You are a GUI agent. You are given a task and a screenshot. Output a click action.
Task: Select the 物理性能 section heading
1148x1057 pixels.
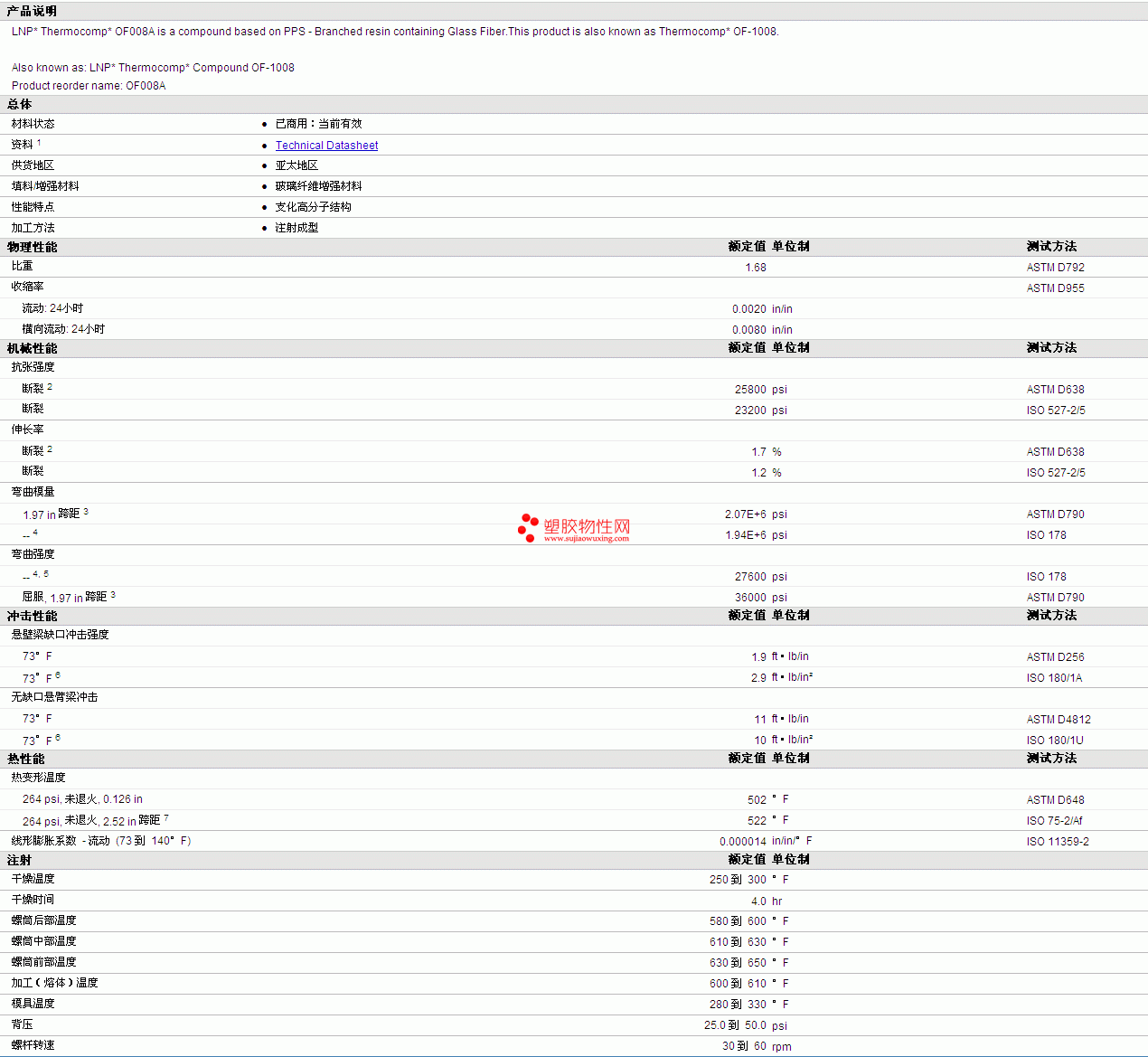click(x=32, y=247)
